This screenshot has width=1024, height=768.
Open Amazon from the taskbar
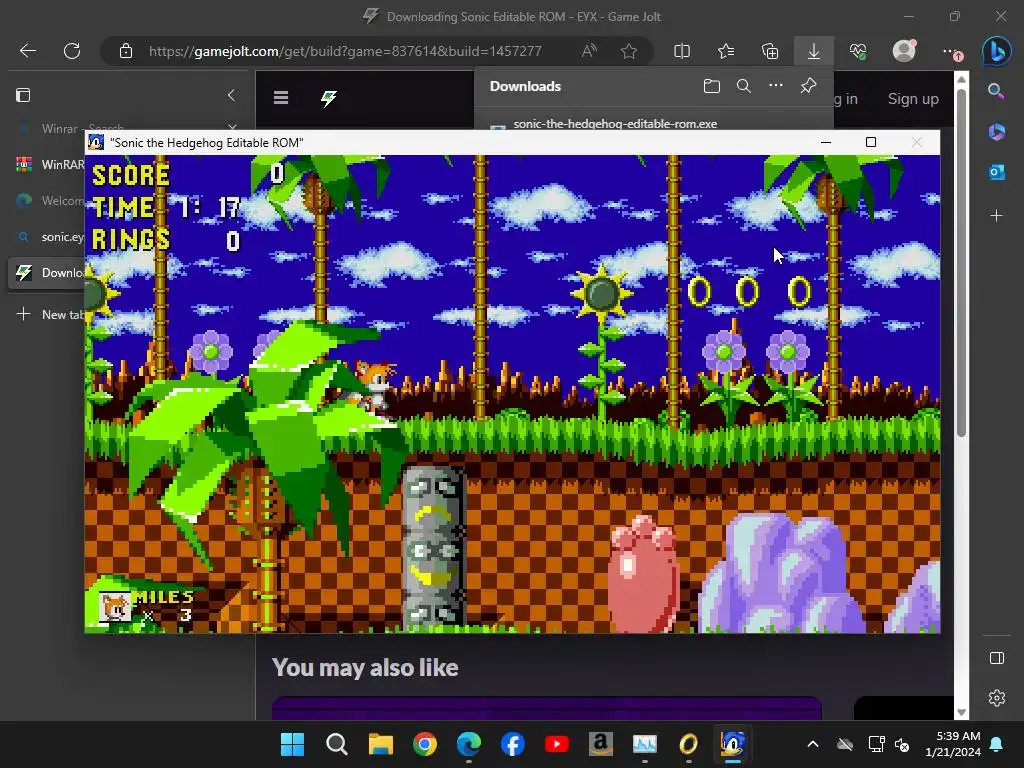point(600,744)
